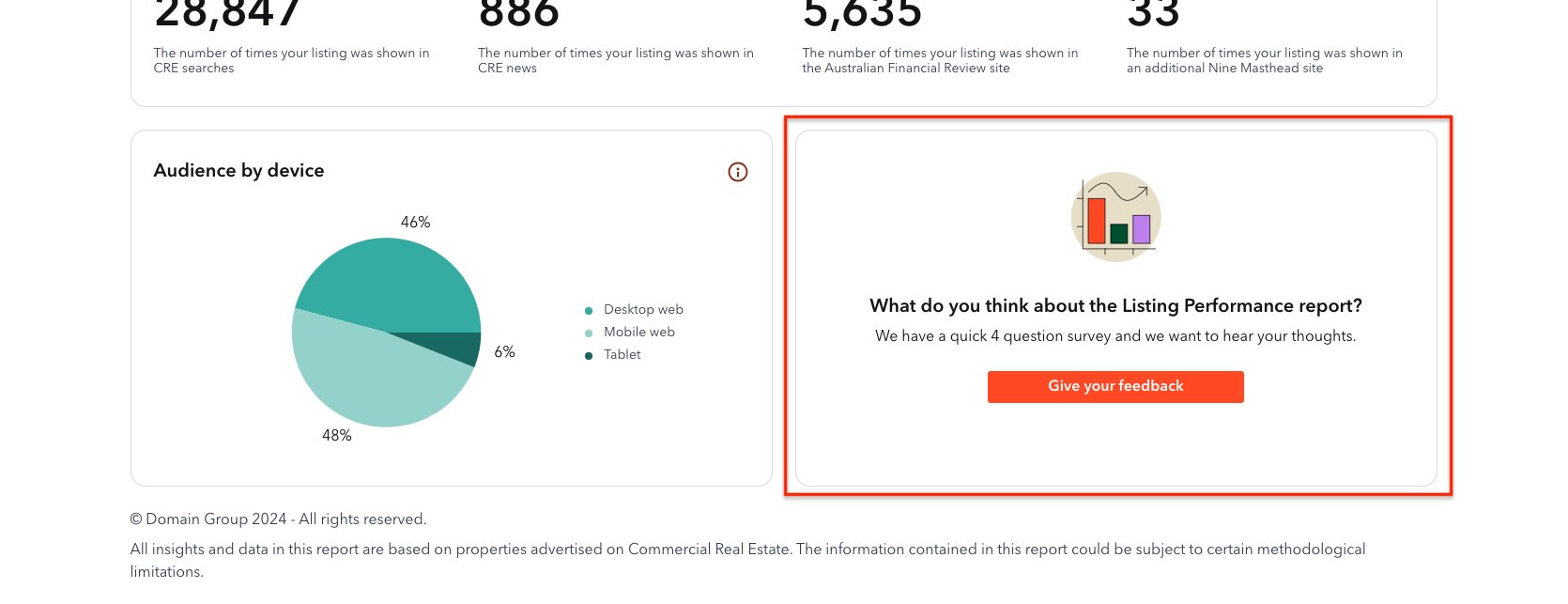This screenshot has width=1568, height=604.
Task: Click the 46% pie chart label
Action: tap(415, 223)
